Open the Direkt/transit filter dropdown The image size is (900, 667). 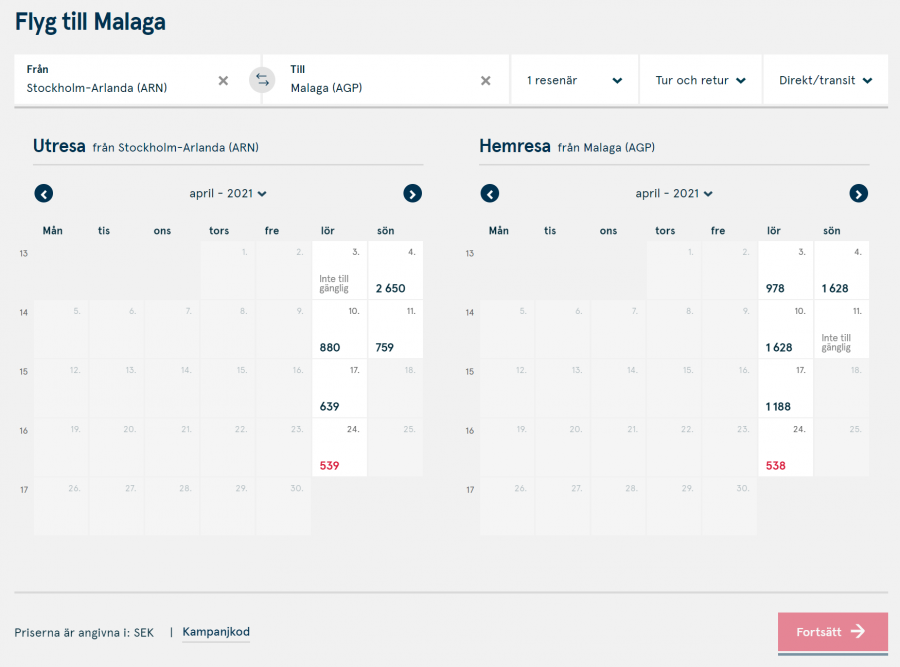[825, 80]
